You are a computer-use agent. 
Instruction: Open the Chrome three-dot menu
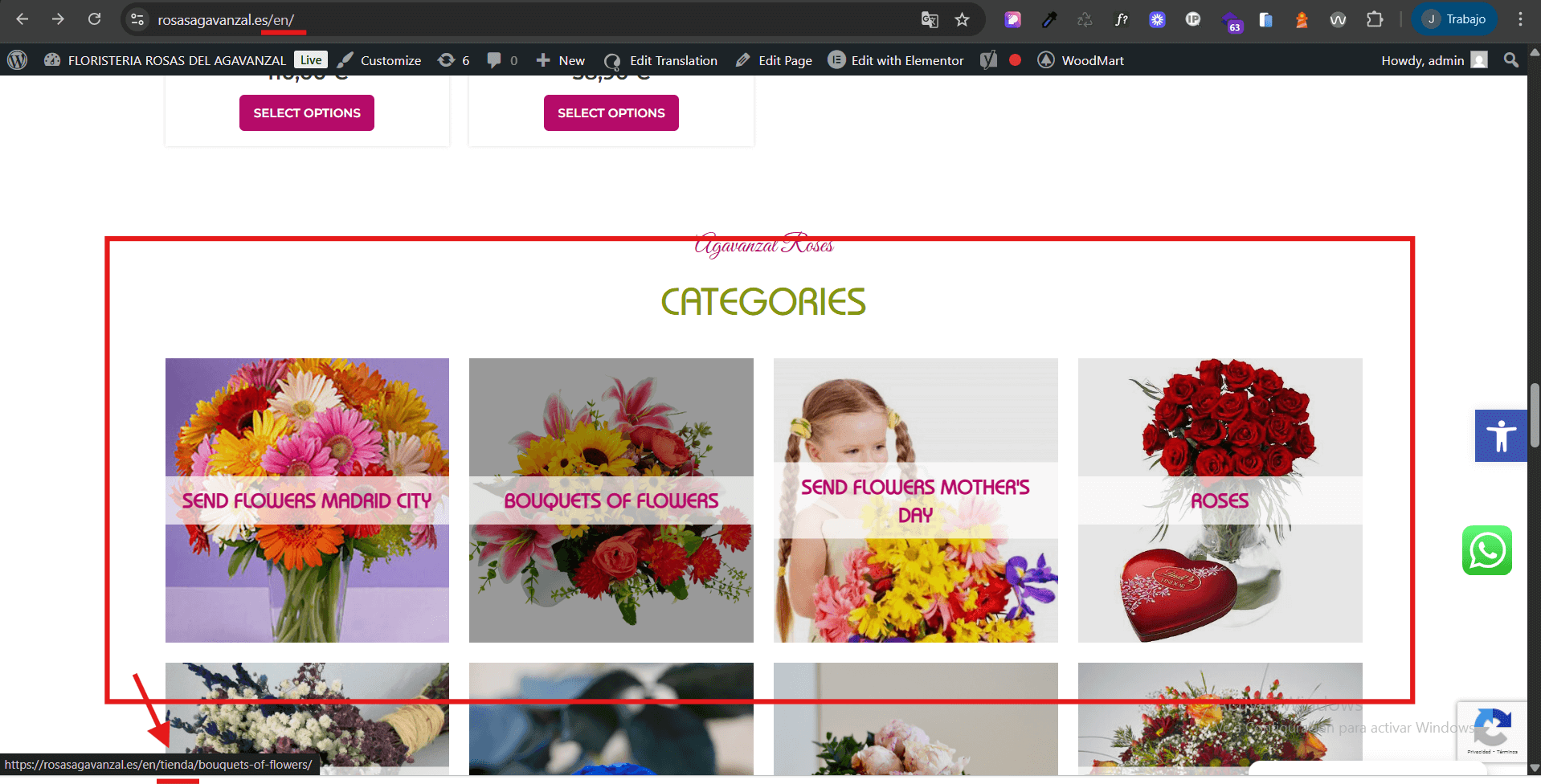pyautogui.click(x=1520, y=19)
